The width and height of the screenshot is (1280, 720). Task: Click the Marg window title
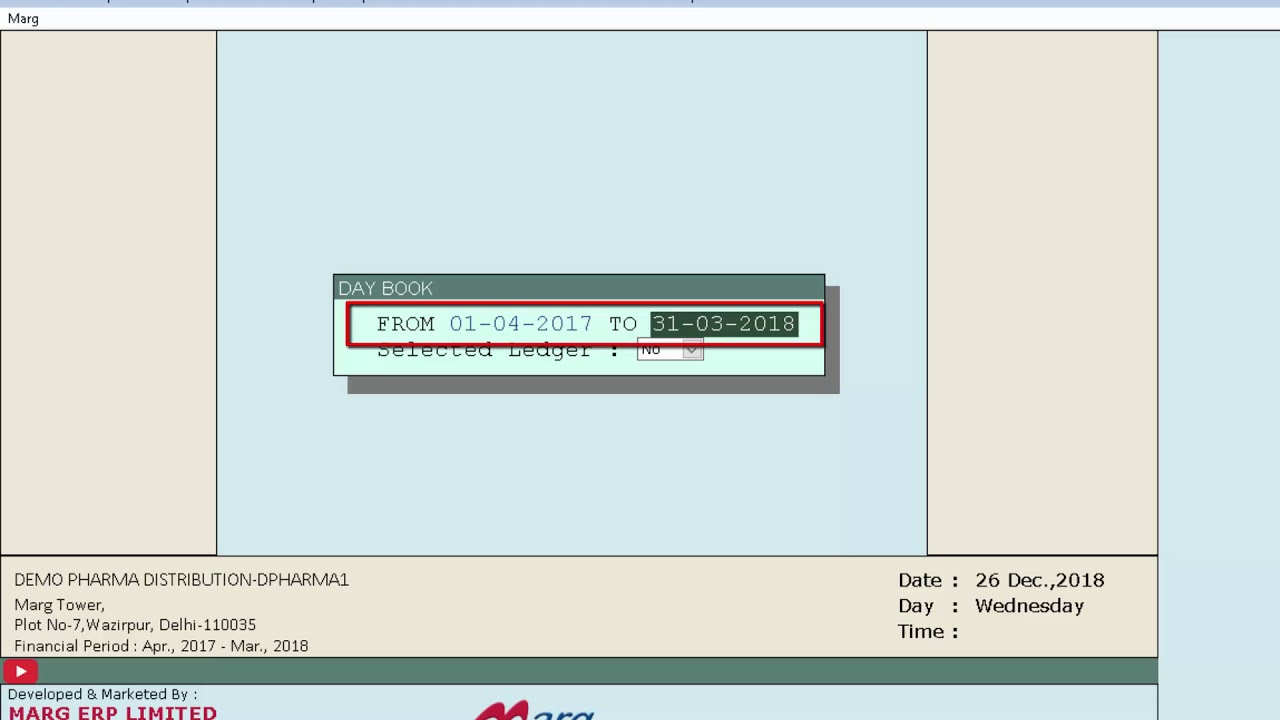(23, 19)
